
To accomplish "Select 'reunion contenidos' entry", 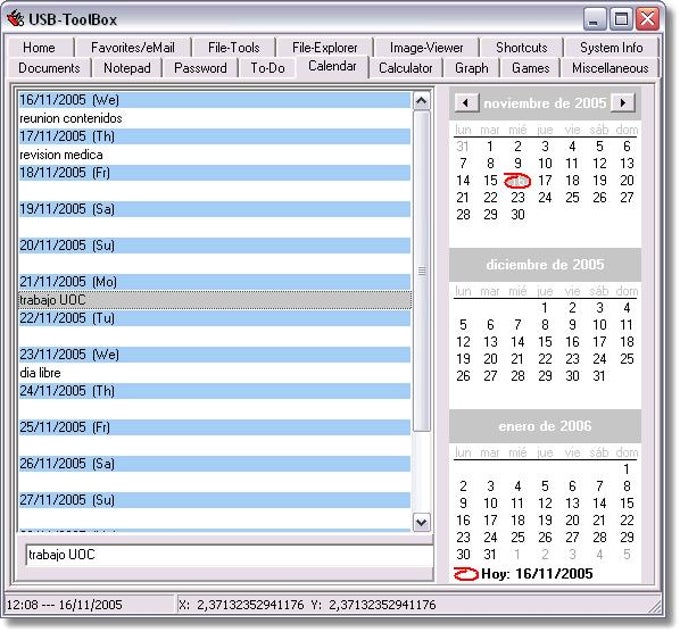I will [x=214, y=118].
